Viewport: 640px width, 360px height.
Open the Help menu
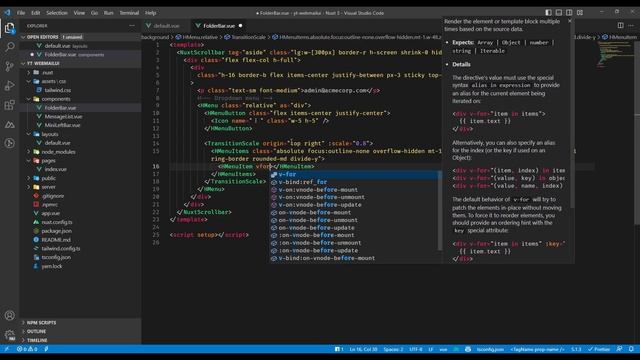tap(151, 13)
